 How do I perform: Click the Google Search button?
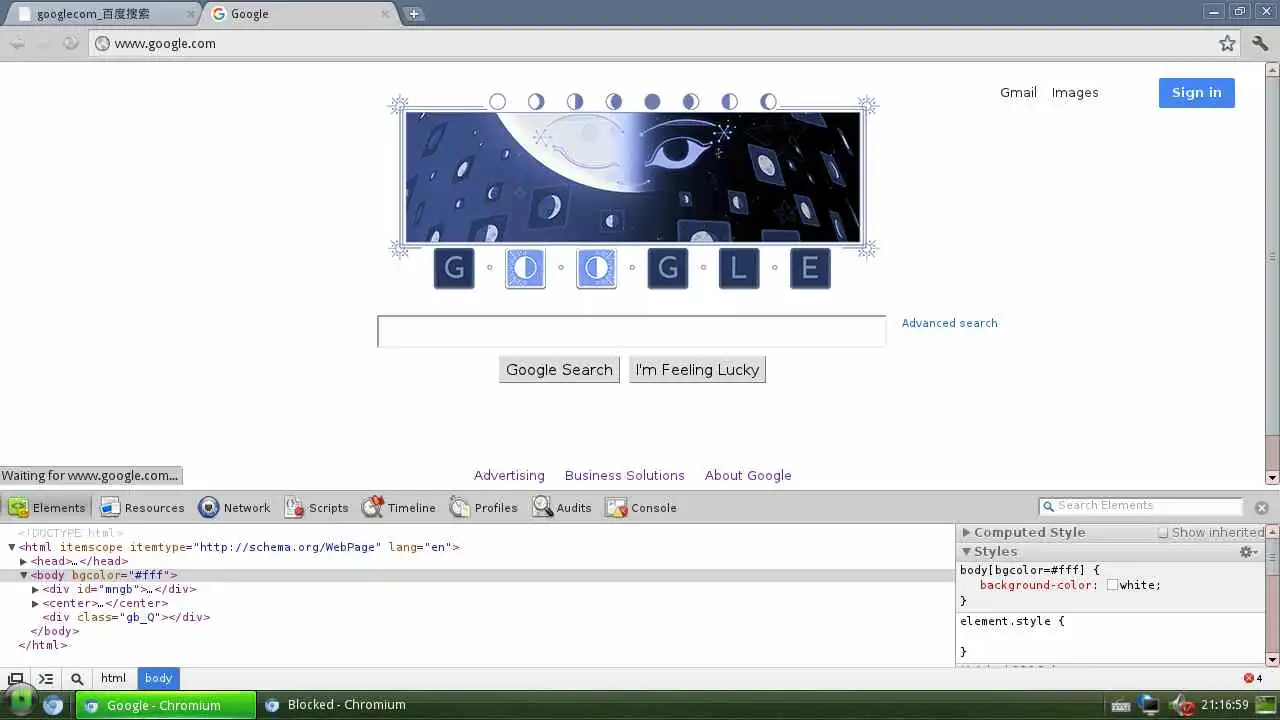coord(559,370)
